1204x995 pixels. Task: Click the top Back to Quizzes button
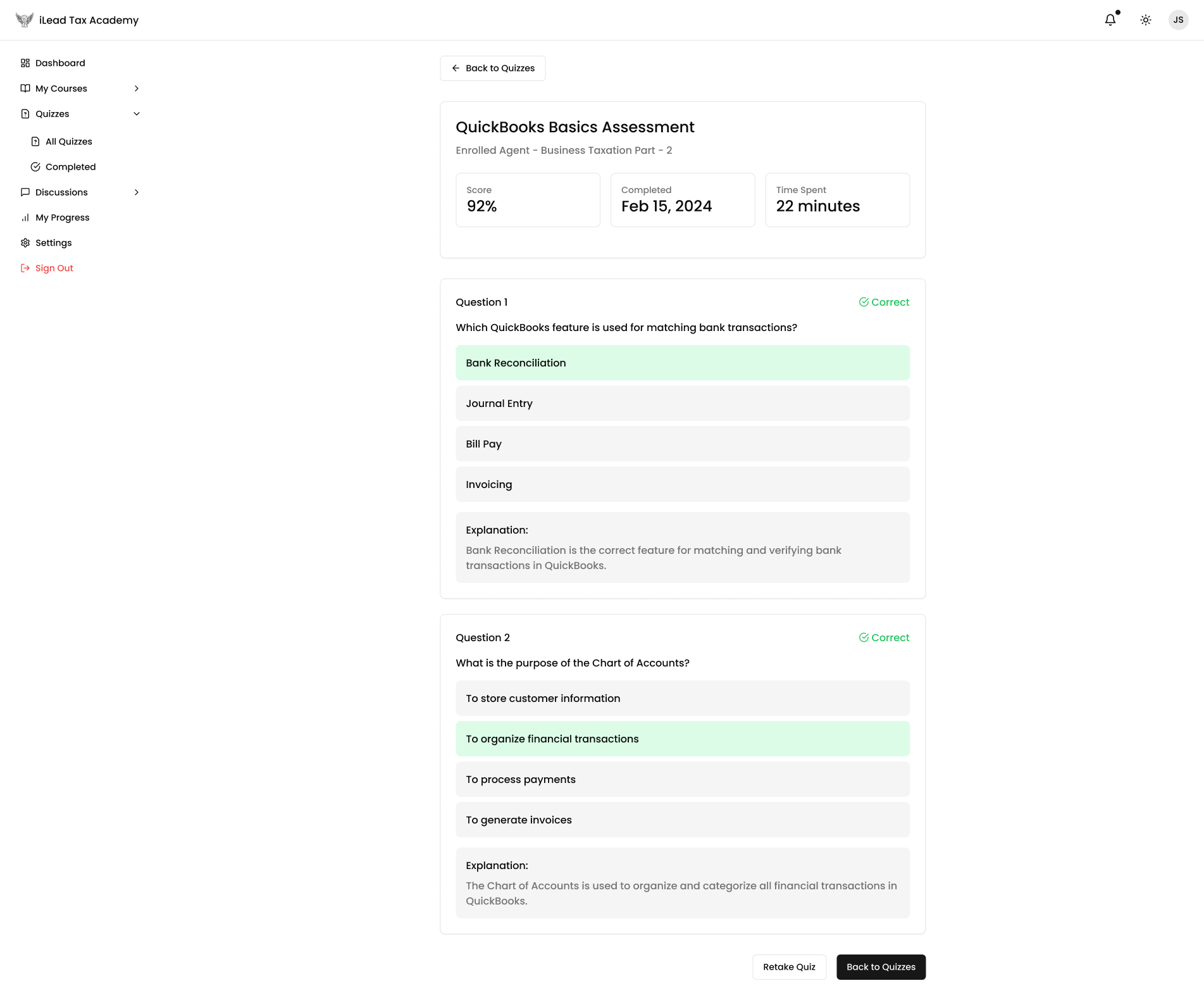pos(493,68)
